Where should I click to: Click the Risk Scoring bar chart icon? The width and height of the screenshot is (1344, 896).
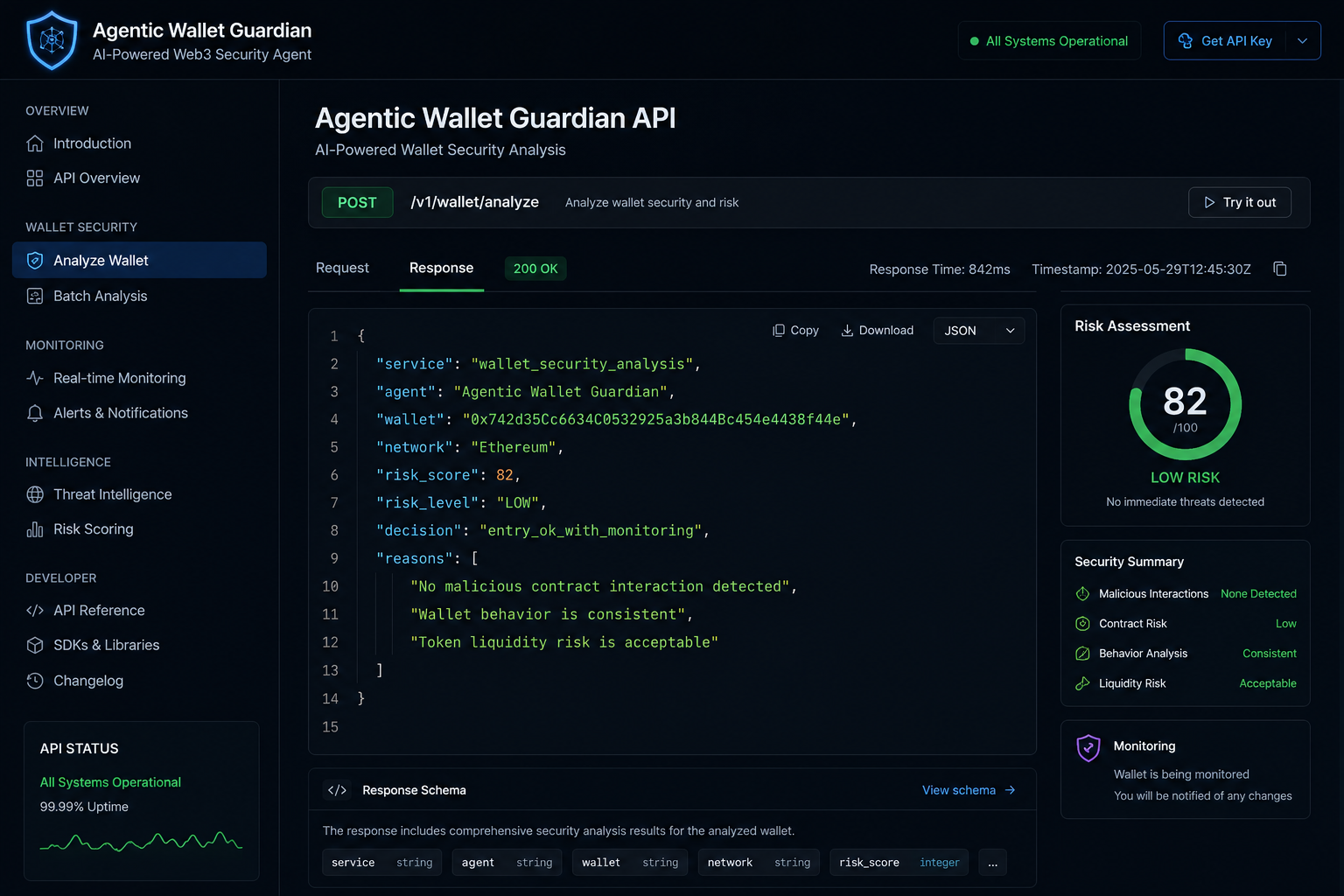(35, 529)
